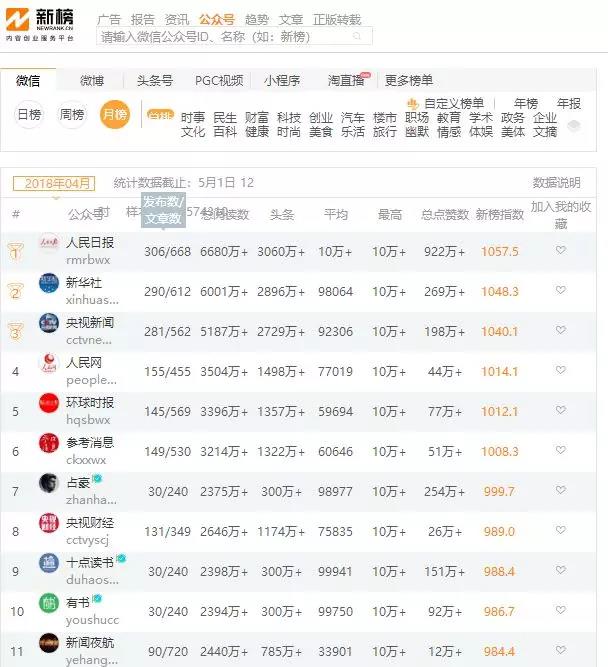This screenshot has height=667, width=608.
Task: Open the 数据说明 link
Action: click(x=556, y=183)
